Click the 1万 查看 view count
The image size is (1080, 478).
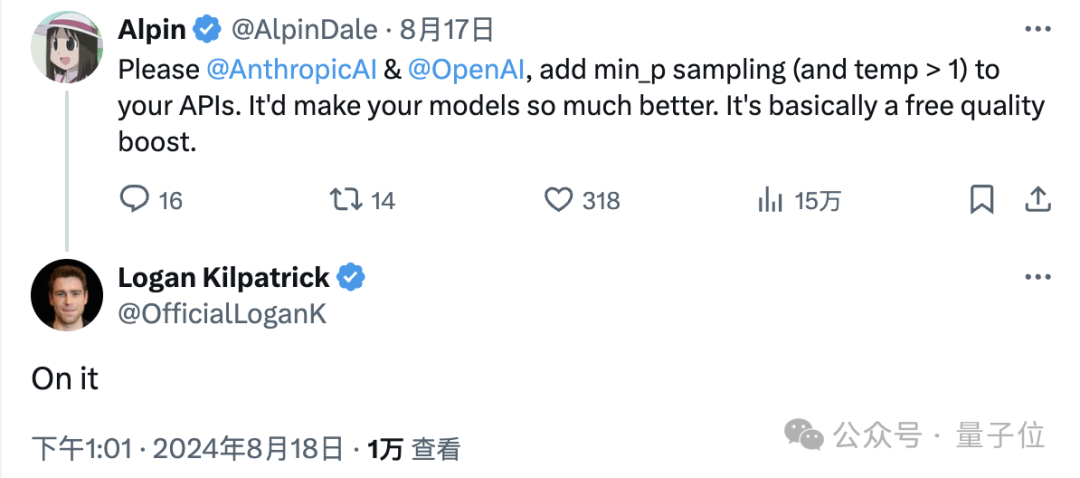click(x=413, y=450)
